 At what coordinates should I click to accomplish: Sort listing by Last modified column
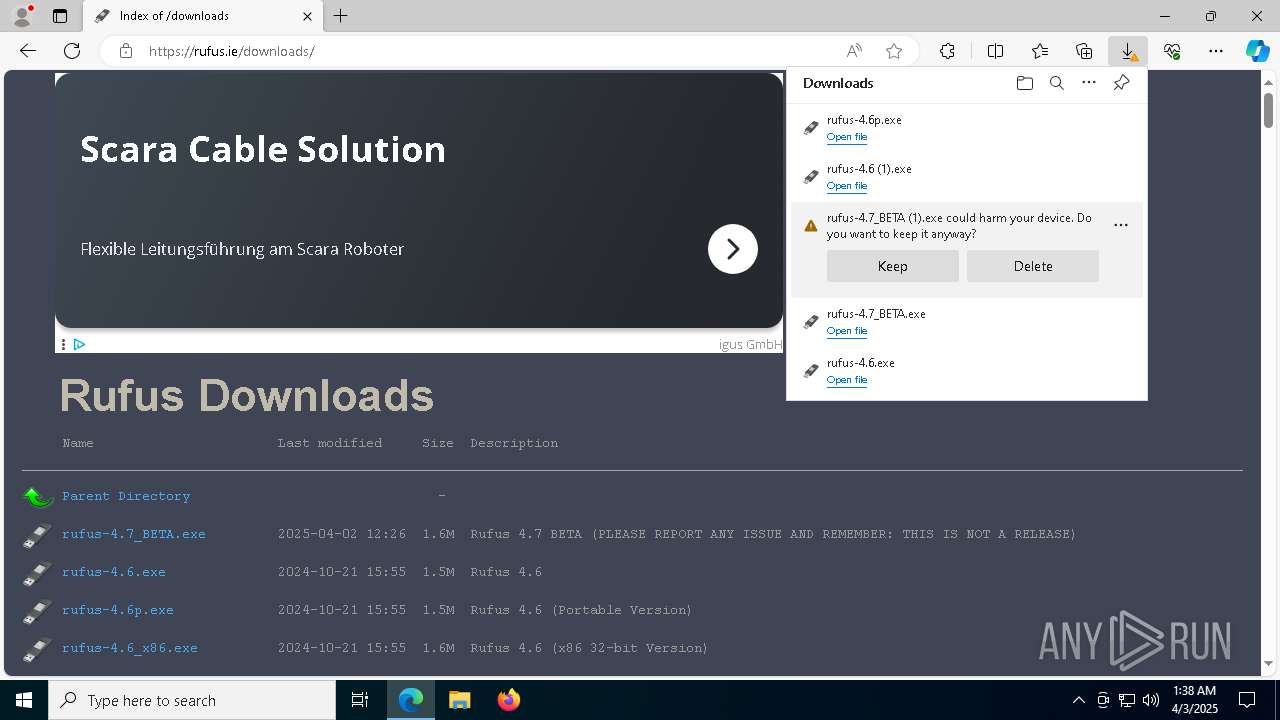[x=330, y=443]
